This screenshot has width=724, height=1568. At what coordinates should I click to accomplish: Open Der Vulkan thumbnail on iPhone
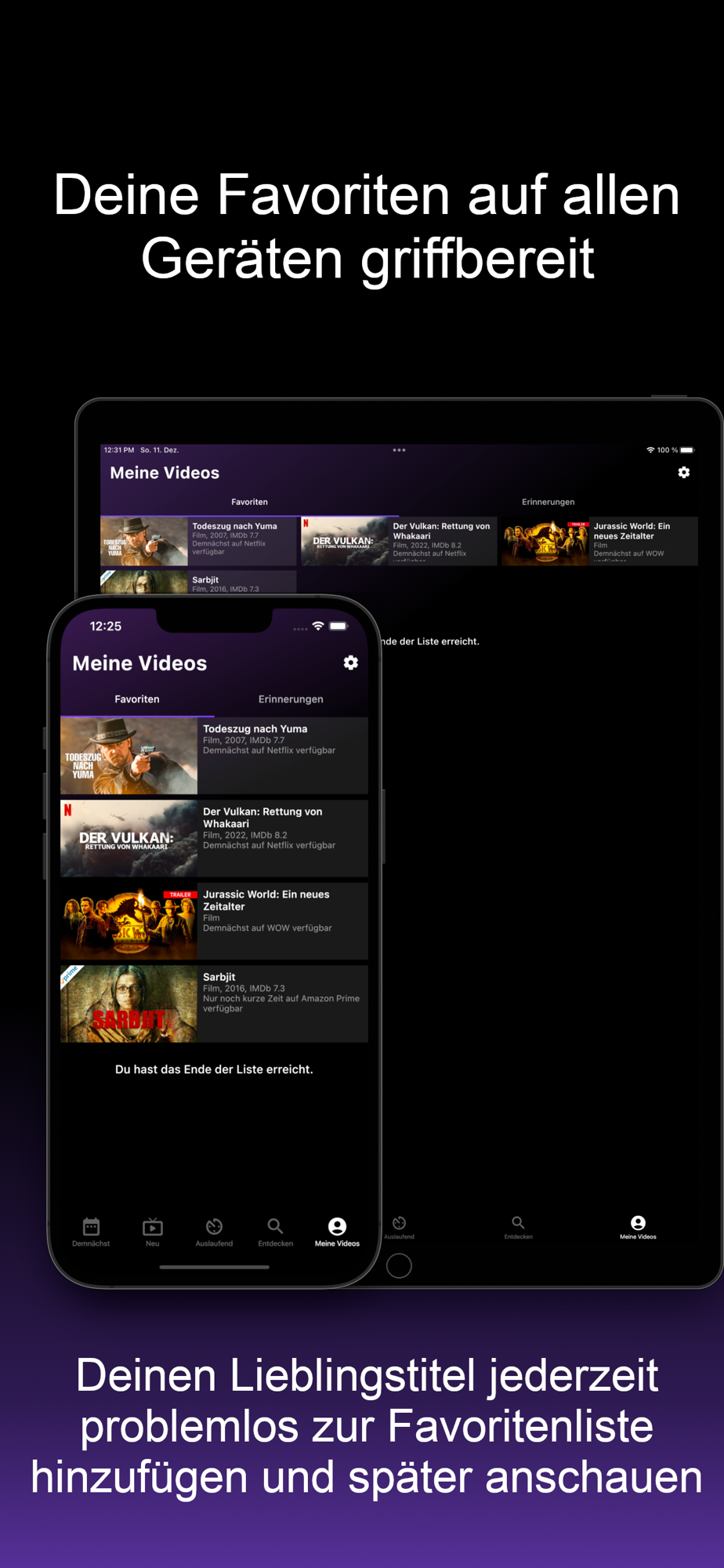pos(129,838)
